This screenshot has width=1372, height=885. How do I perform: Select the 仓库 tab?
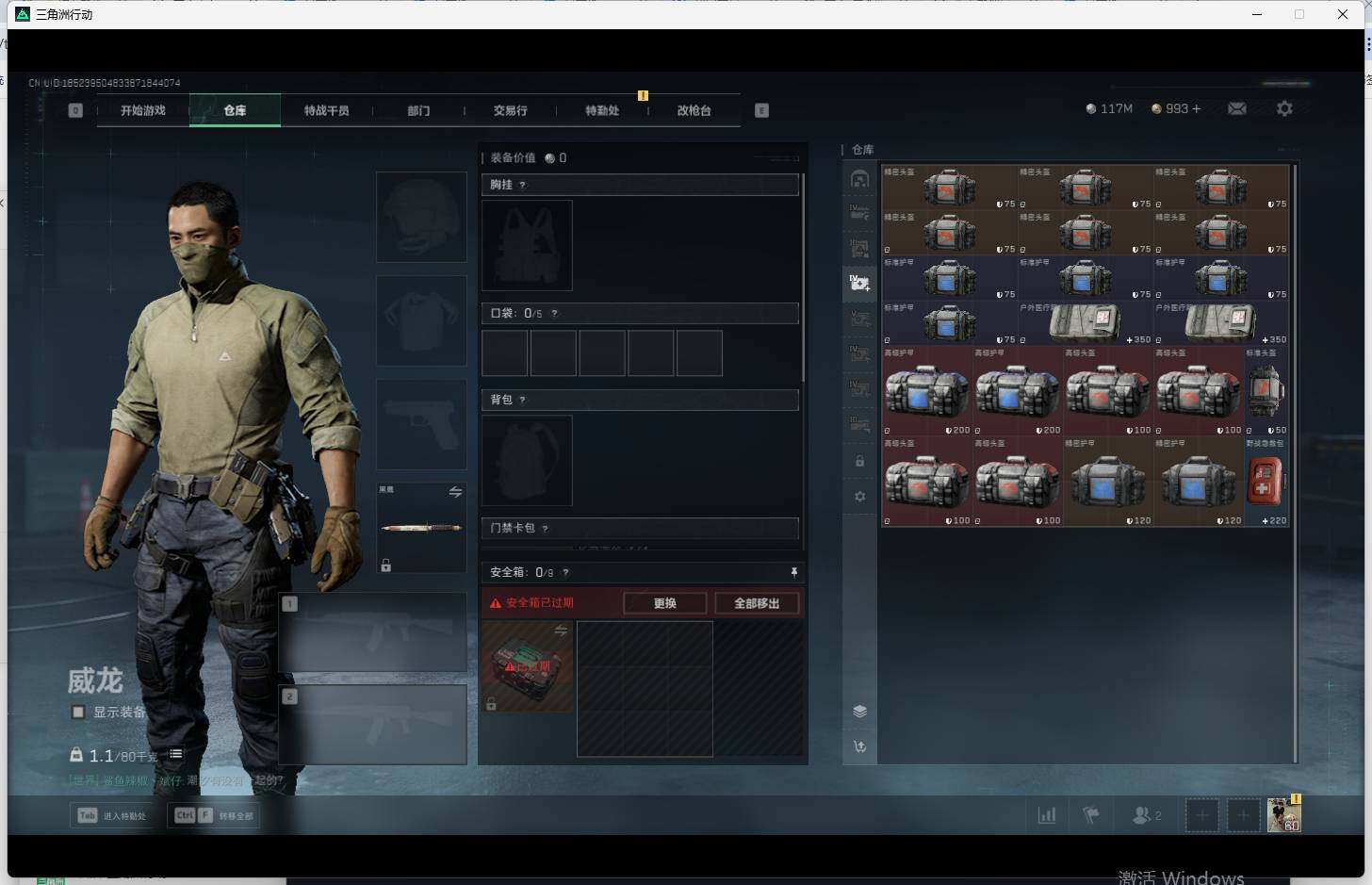click(x=235, y=110)
